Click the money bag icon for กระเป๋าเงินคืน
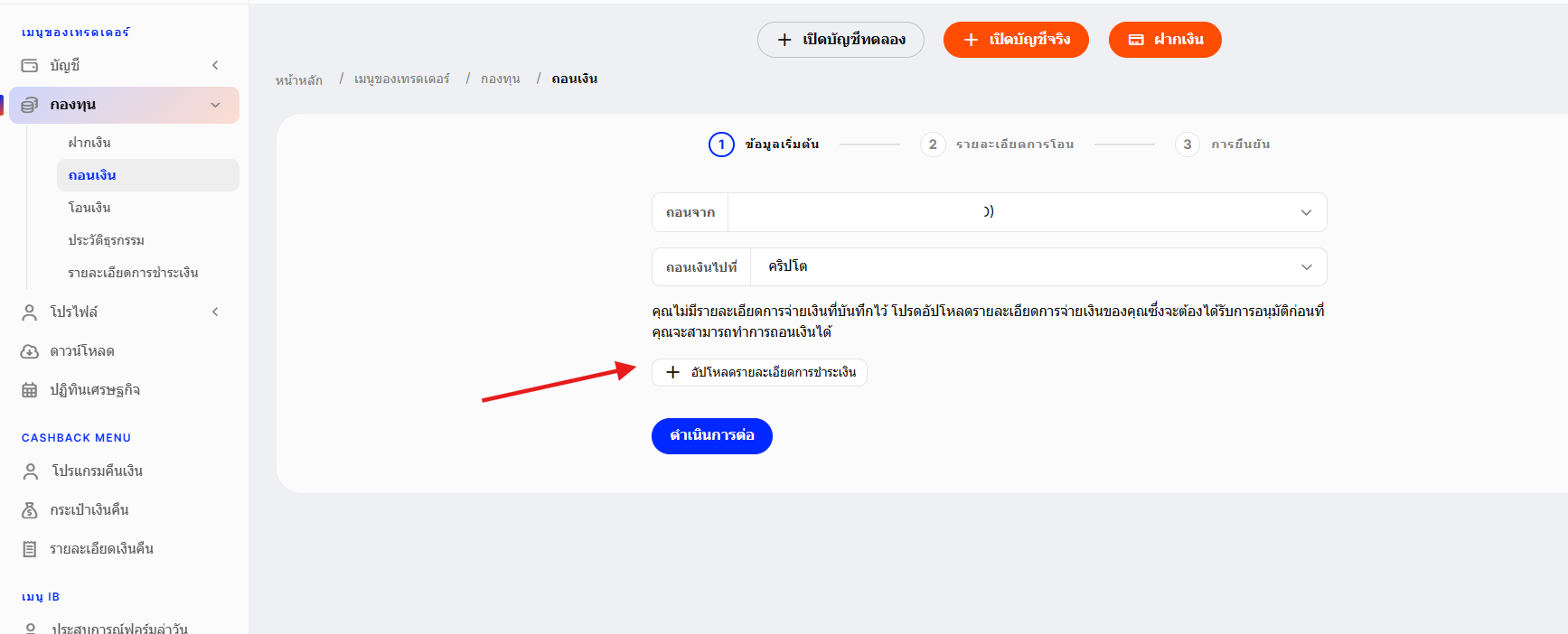The width and height of the screenshot is (1568, 634). [30, 510]
